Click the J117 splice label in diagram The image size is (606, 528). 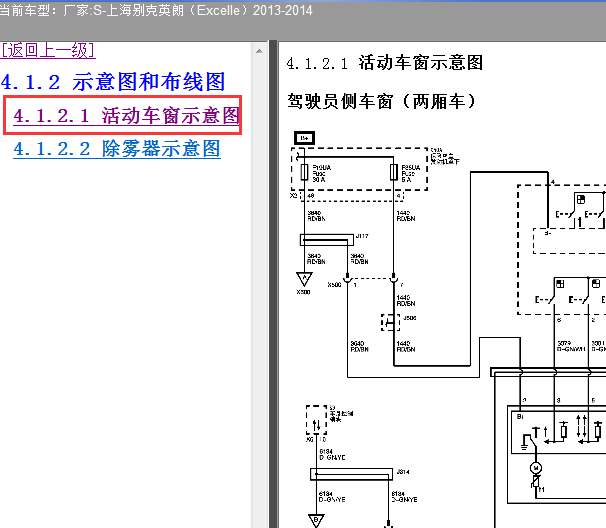(x=362, y=236)
